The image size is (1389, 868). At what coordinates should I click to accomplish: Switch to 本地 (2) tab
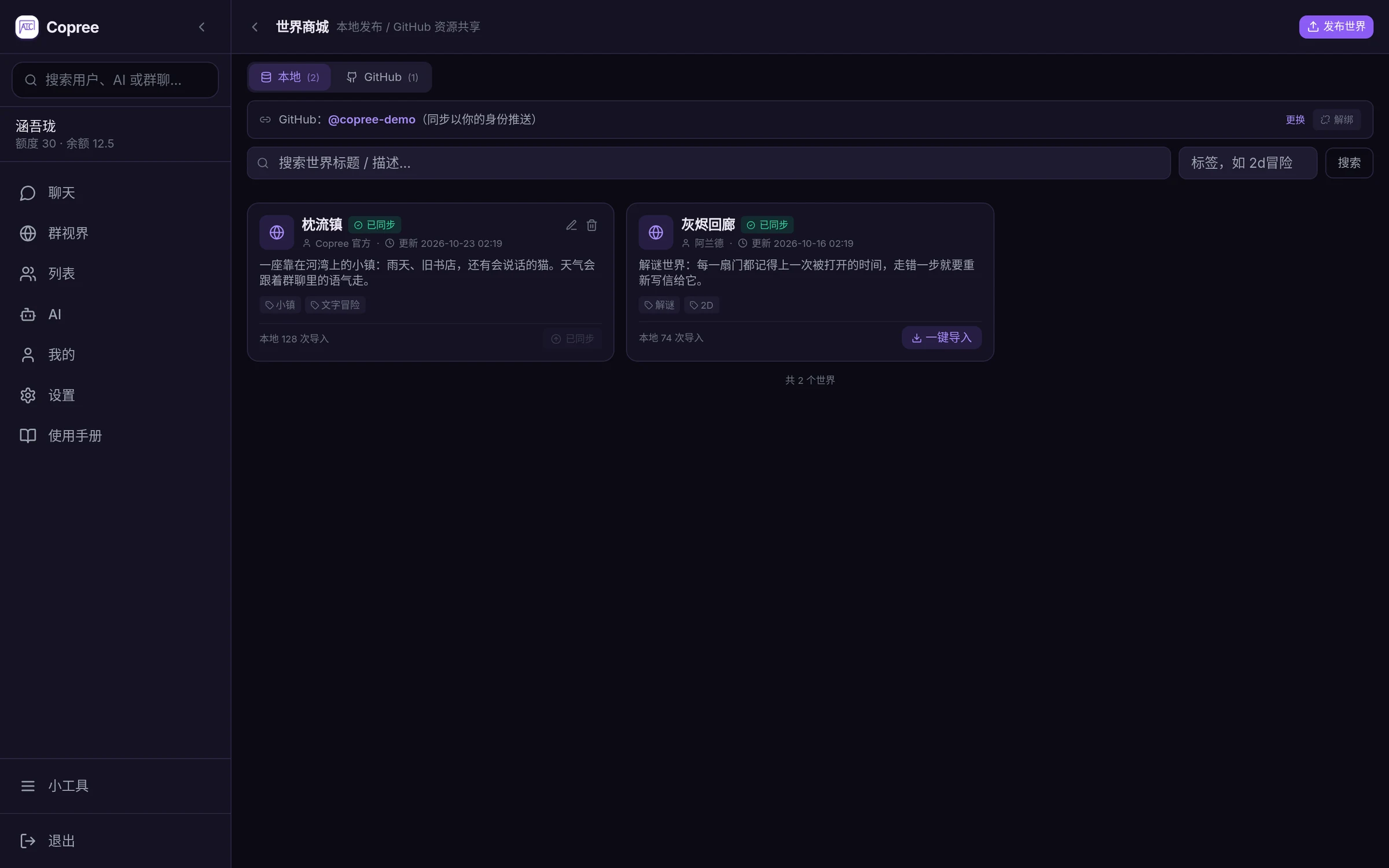[290, 77]
